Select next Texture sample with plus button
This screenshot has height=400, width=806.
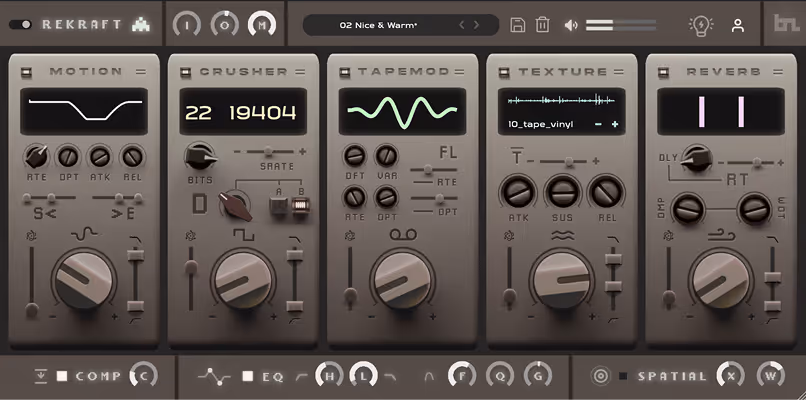615,124
